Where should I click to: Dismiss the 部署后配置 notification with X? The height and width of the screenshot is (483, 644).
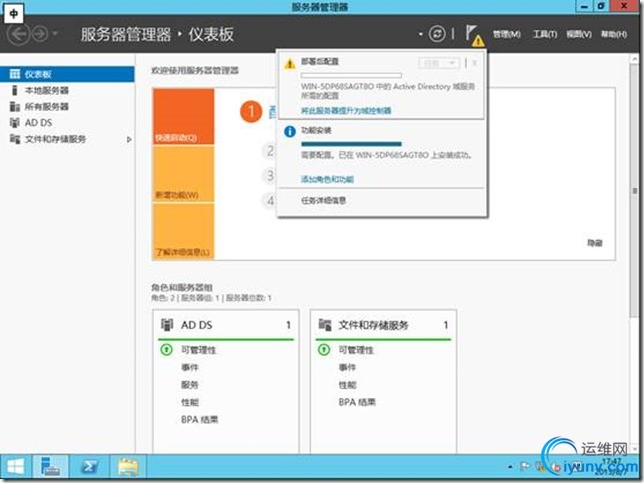pos(474,63)
